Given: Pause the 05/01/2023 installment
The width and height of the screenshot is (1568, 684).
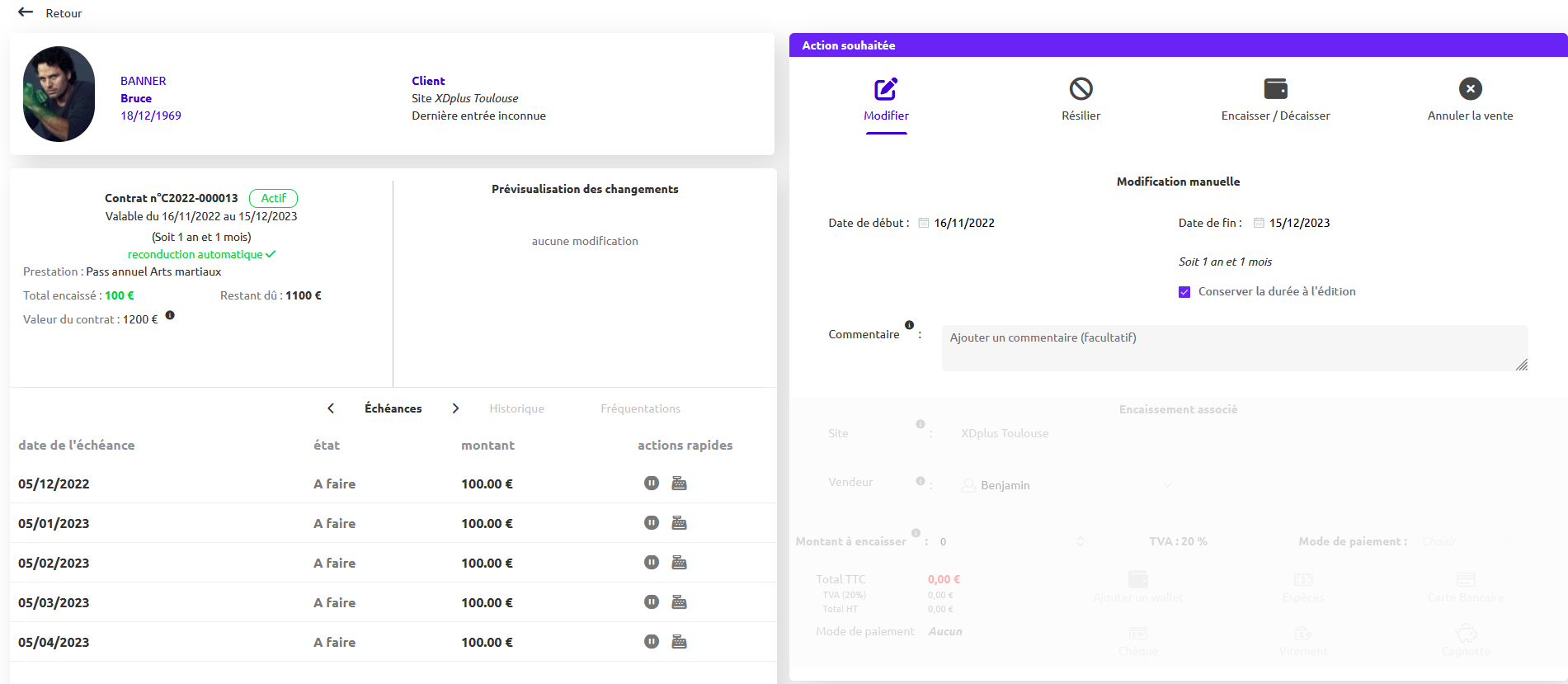Looking at the screenshot, I should [652, 523].
